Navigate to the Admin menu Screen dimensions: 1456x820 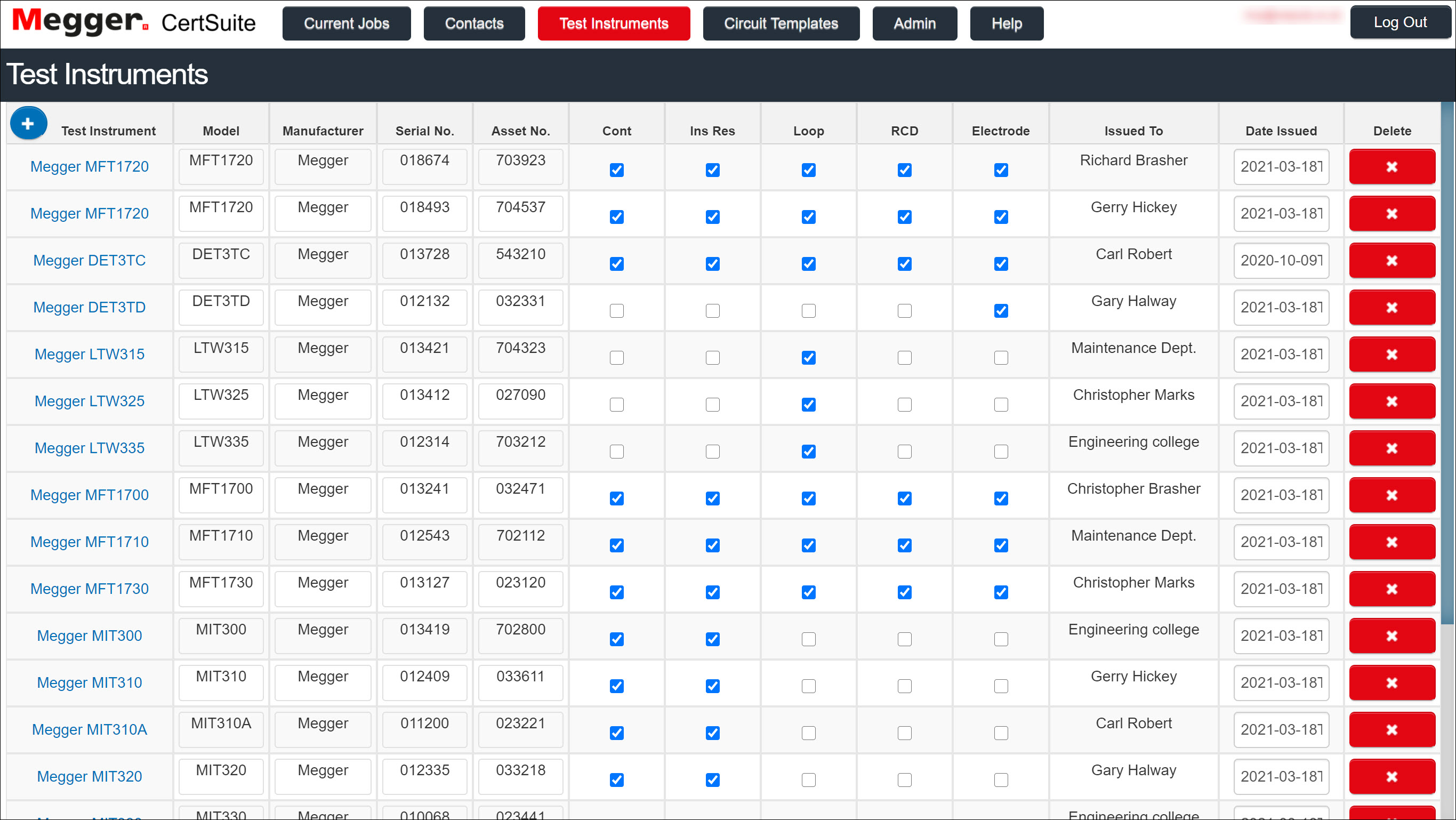tap(914, 23)
